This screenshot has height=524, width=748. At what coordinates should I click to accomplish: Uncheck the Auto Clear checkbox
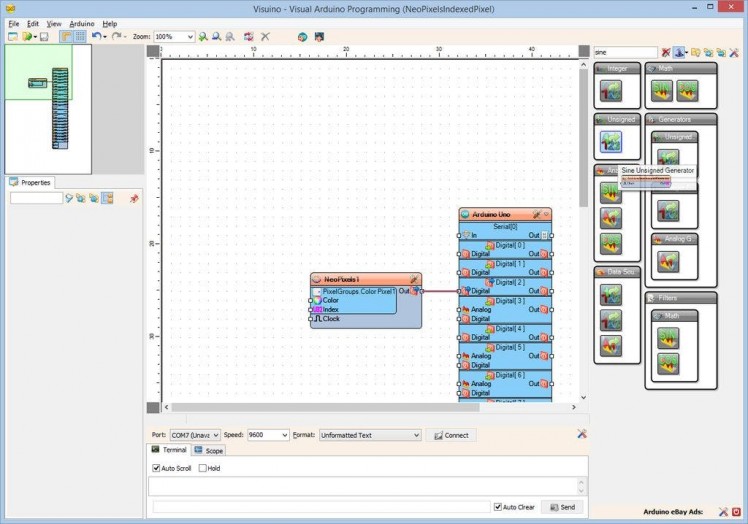(499, 507)
